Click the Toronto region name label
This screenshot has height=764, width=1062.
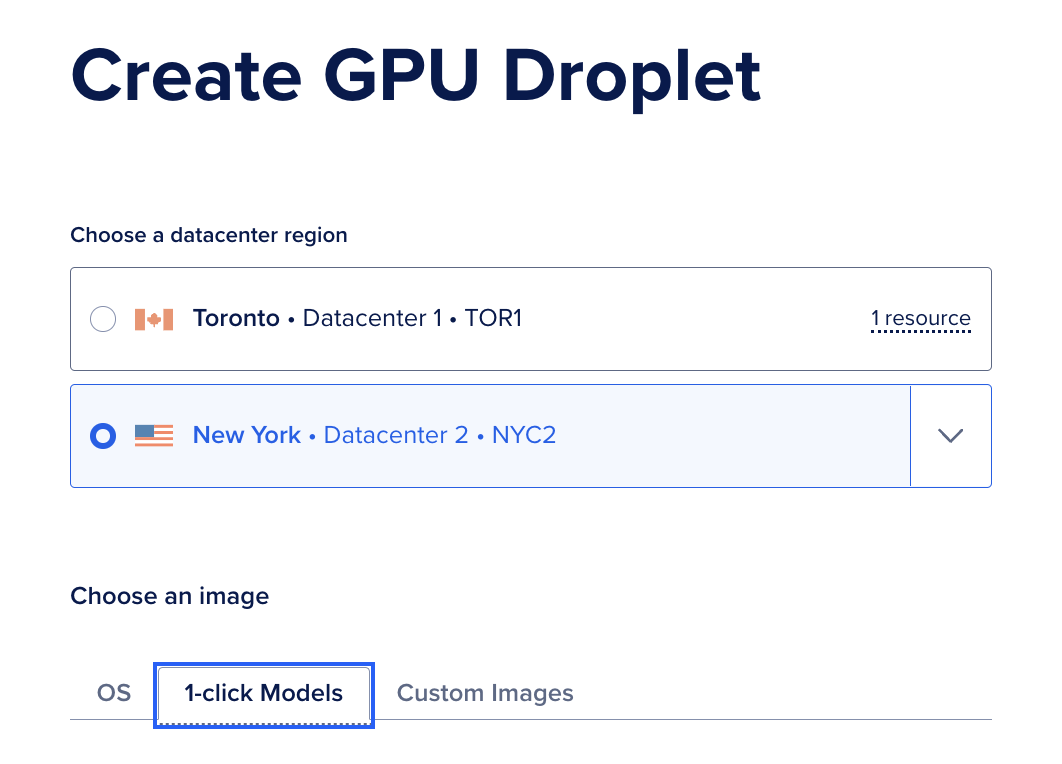point(236,318)
